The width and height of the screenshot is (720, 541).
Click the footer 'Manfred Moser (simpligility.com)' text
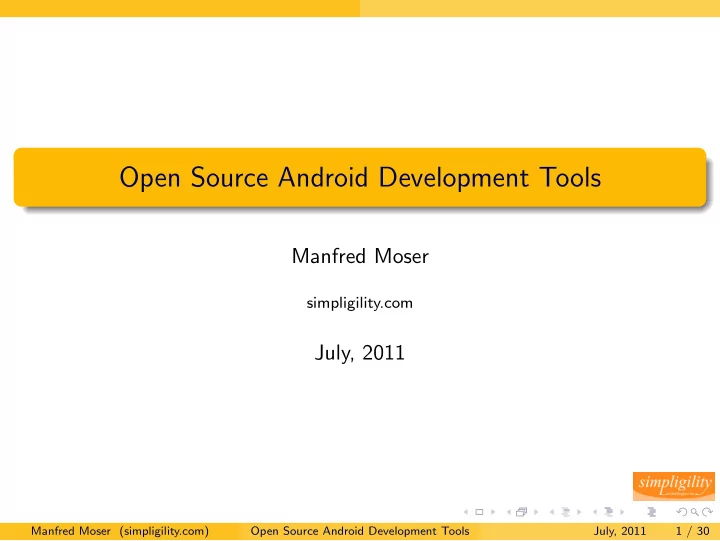pyautogui.click(x=120, y=531)
